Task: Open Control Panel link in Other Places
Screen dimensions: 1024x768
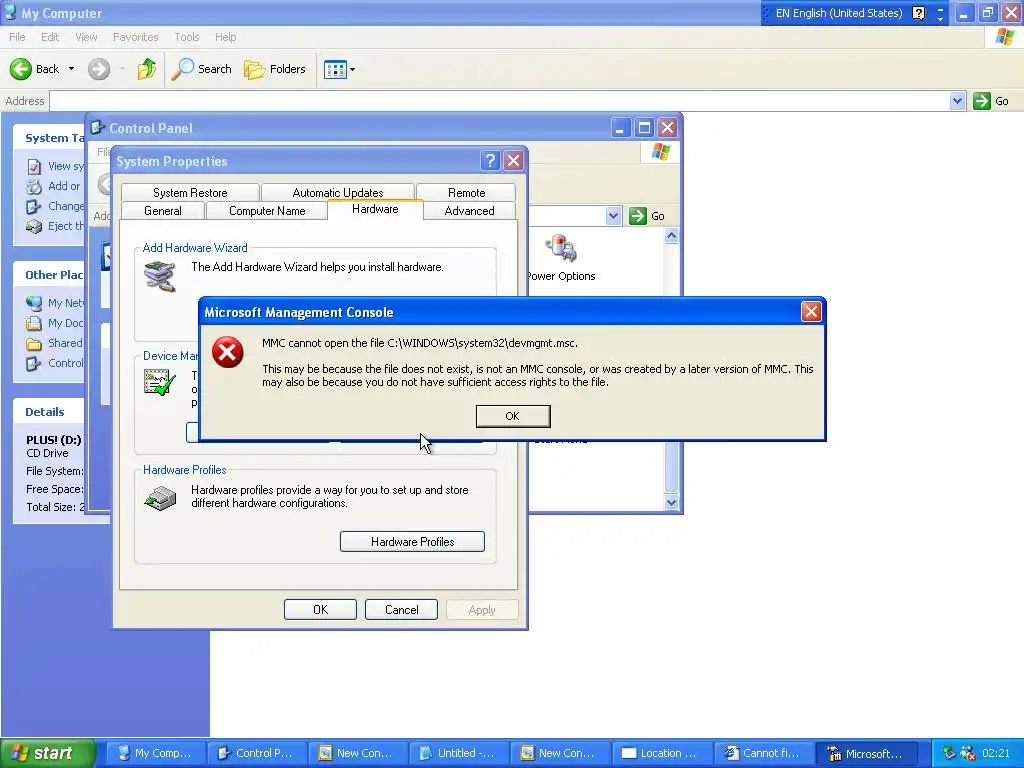Action: point(56,363)
